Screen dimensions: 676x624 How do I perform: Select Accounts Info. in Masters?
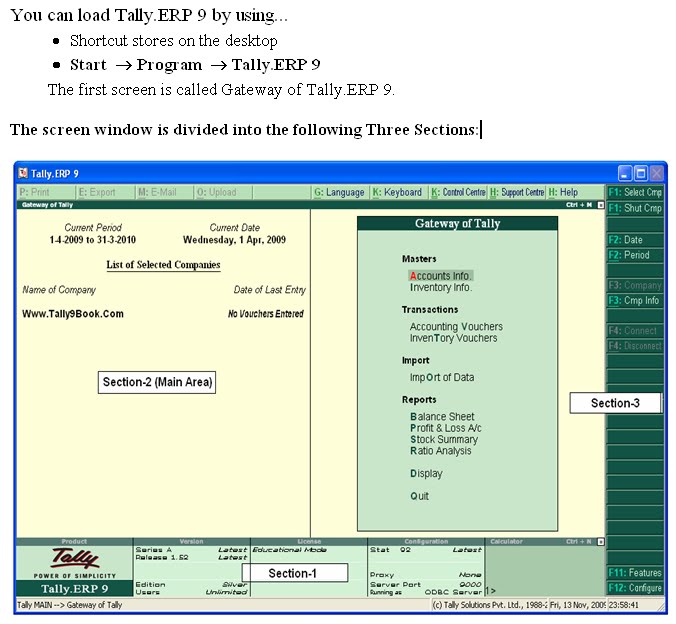[x=440, y=276]
